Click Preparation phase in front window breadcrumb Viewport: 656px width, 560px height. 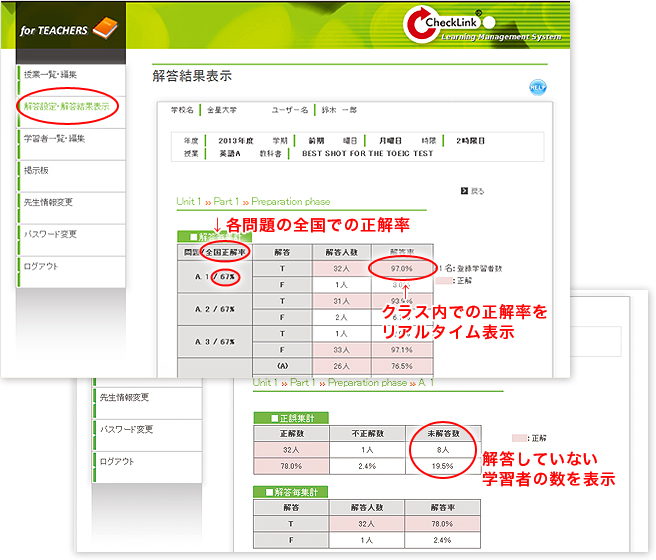[291, 202]
